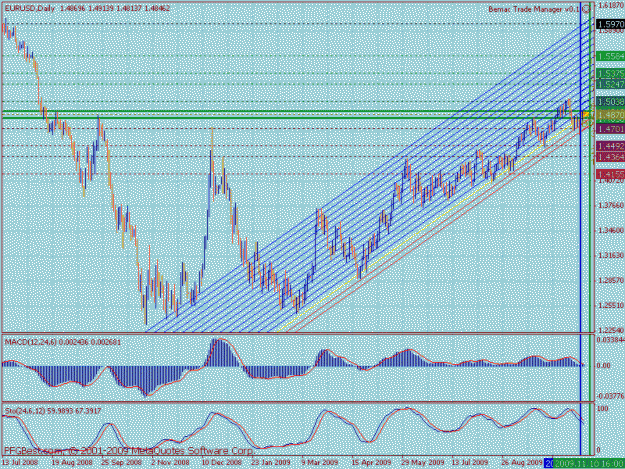Image resolution: width=625 pixels, height=469 pixels.
Task: Click the red 1.4155 price label
Action: 611,174
